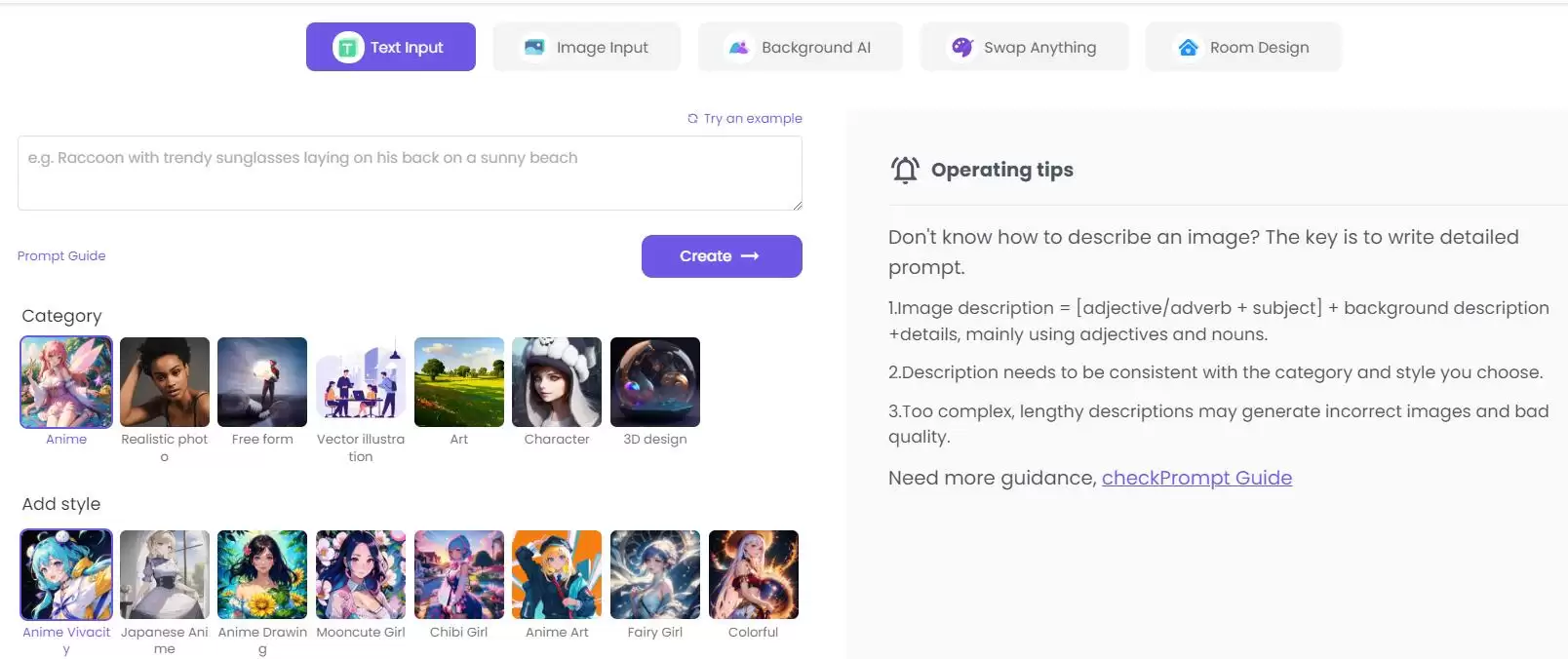
Task: Open the Prompt Guide link
Action: click(x=61, y=255)
